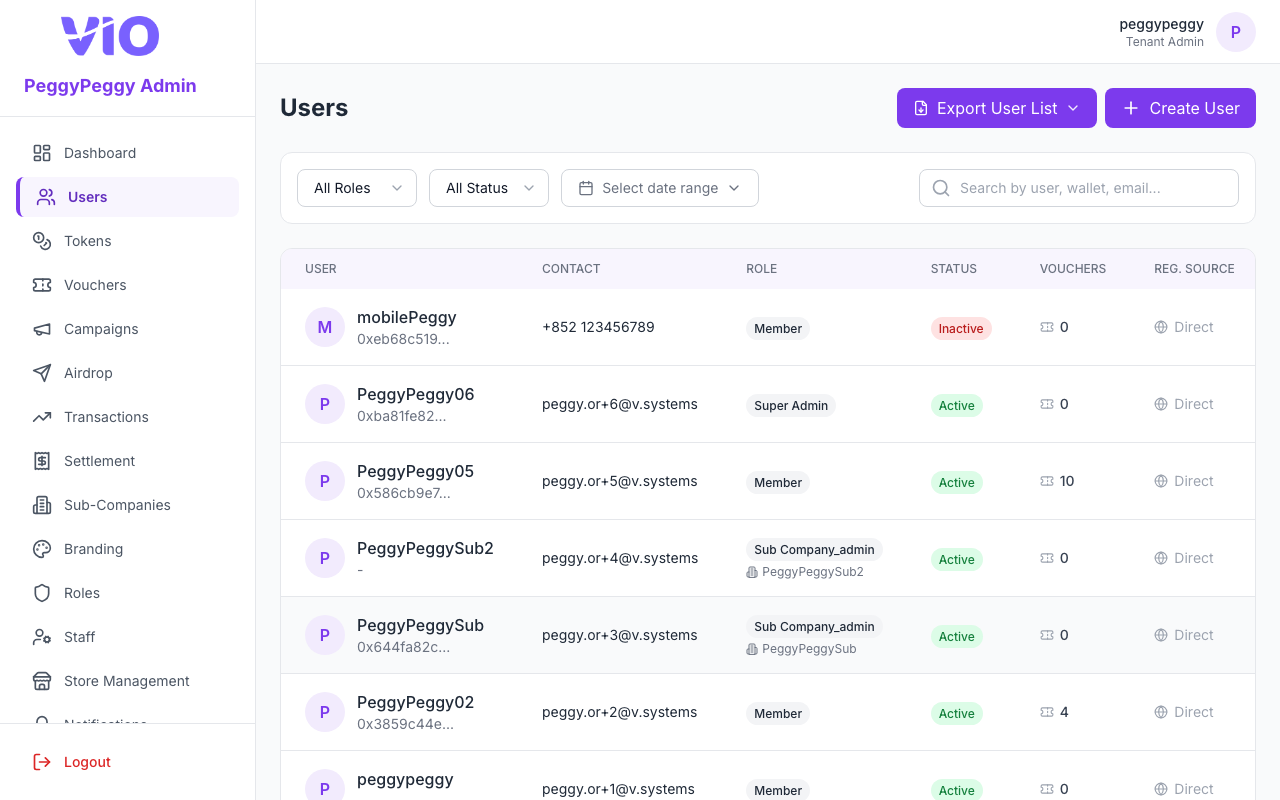Open user PeggyPeggySub by name
This screenshot has height=800, width=1280.
tap(420, 625)
